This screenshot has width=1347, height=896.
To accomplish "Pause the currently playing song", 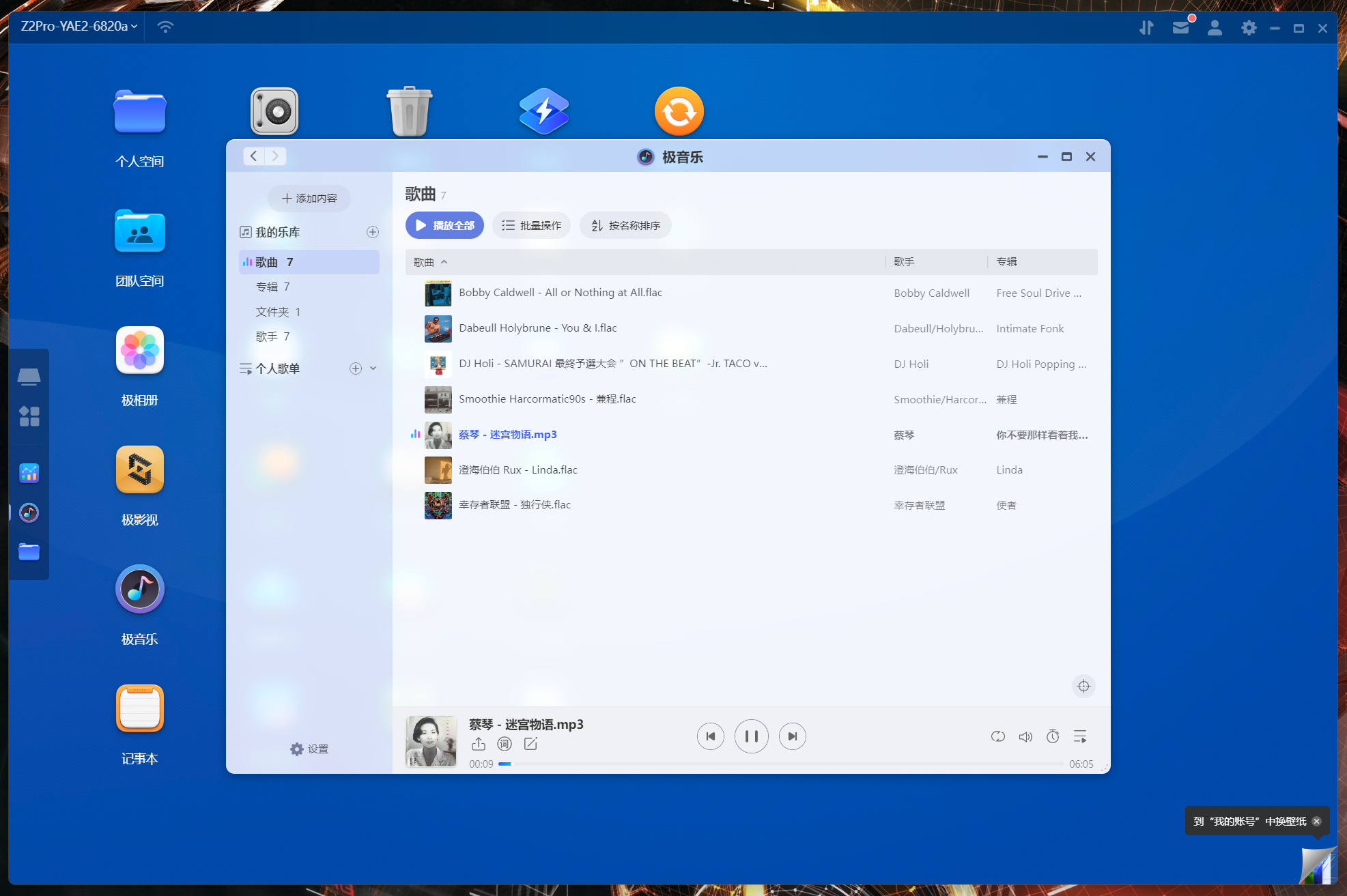I will pyautogui.click(x=751, y=736).
